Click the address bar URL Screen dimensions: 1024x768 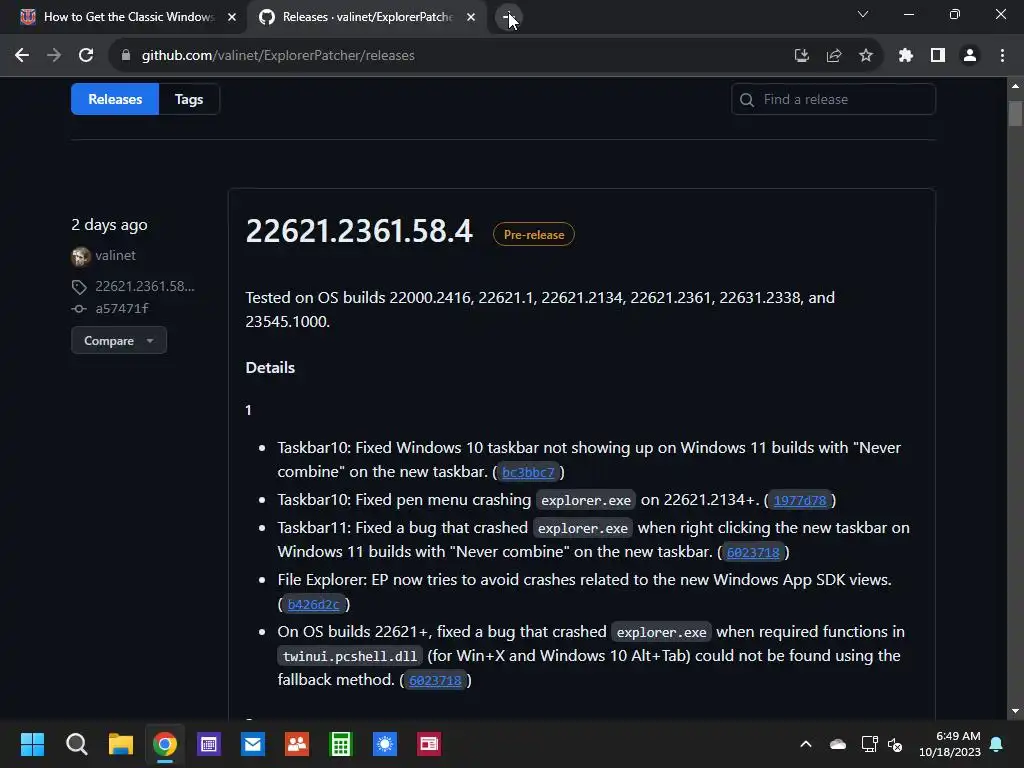[x=278, y=56]
